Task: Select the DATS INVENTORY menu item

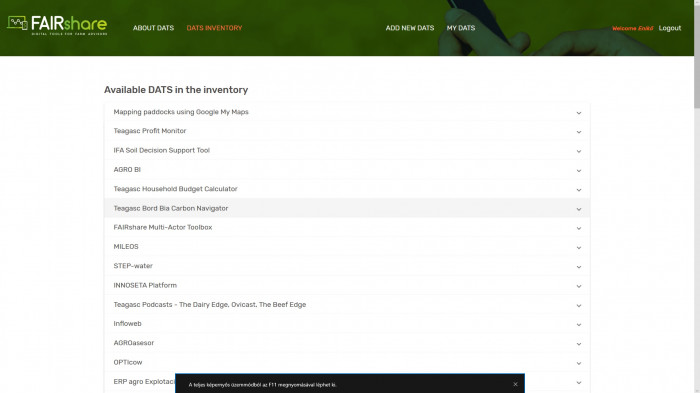Action: [214, 28]
